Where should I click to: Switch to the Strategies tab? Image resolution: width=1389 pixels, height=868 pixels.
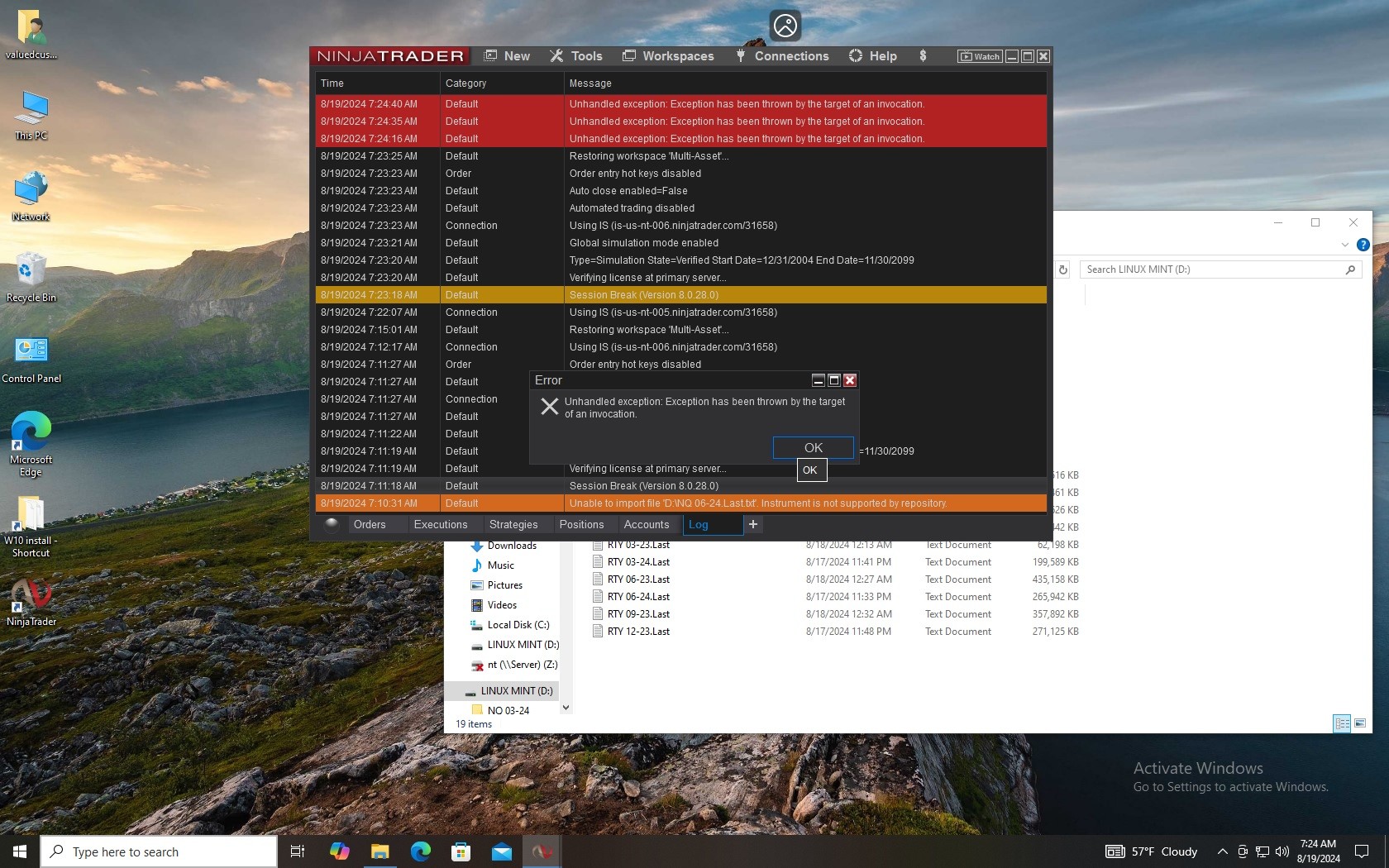pyautogui.click(x=513, y=525)
